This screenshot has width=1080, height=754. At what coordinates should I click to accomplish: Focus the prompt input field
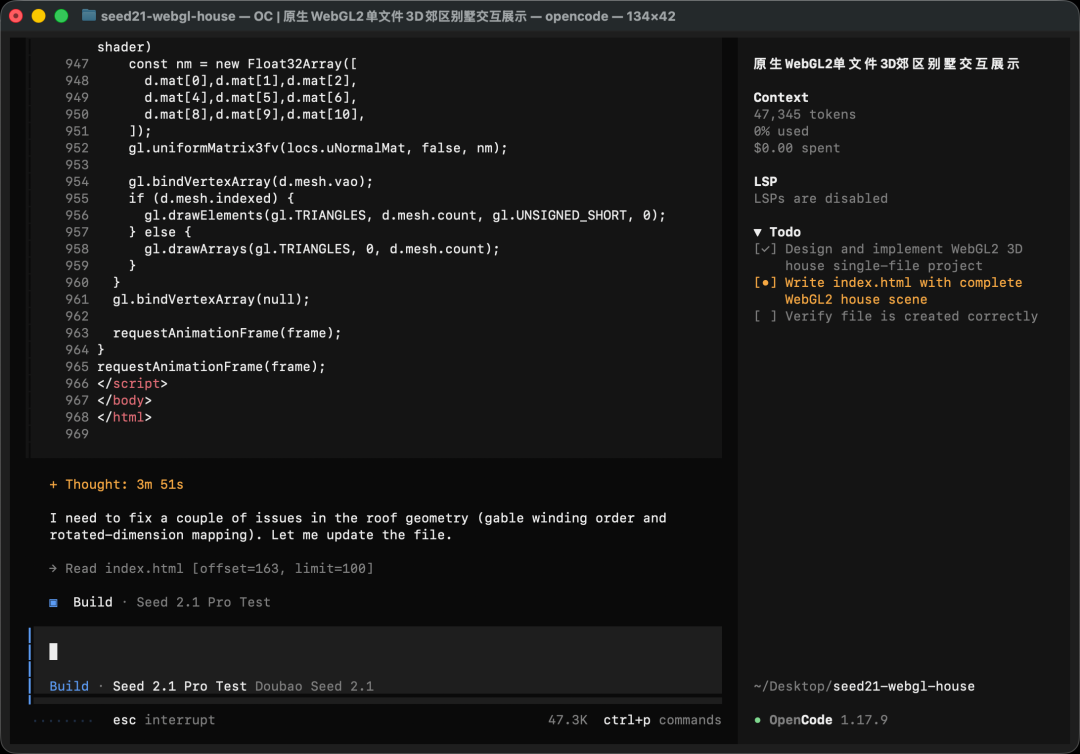[x=377, y=651]
